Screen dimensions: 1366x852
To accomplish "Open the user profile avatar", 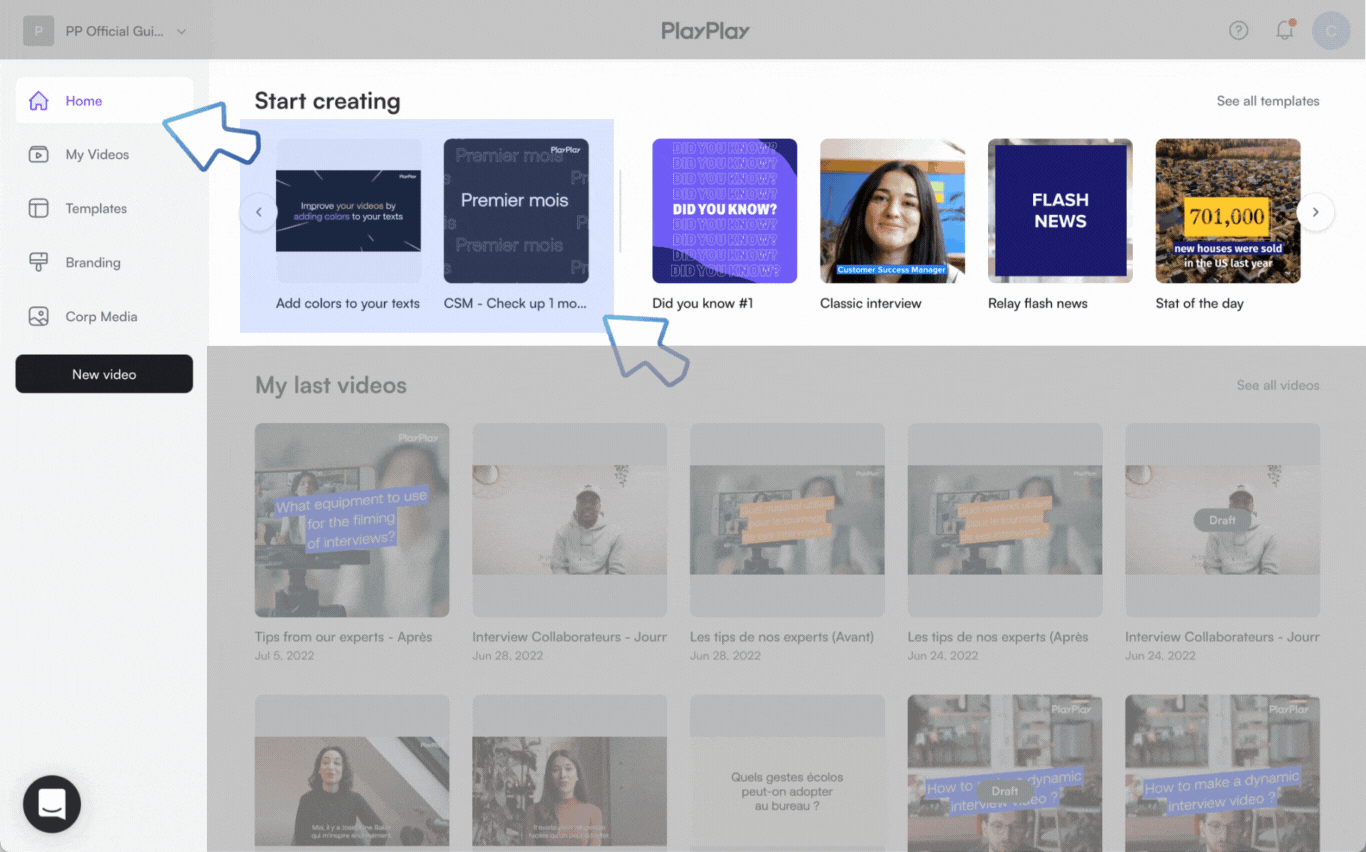I will point(1331,31).
